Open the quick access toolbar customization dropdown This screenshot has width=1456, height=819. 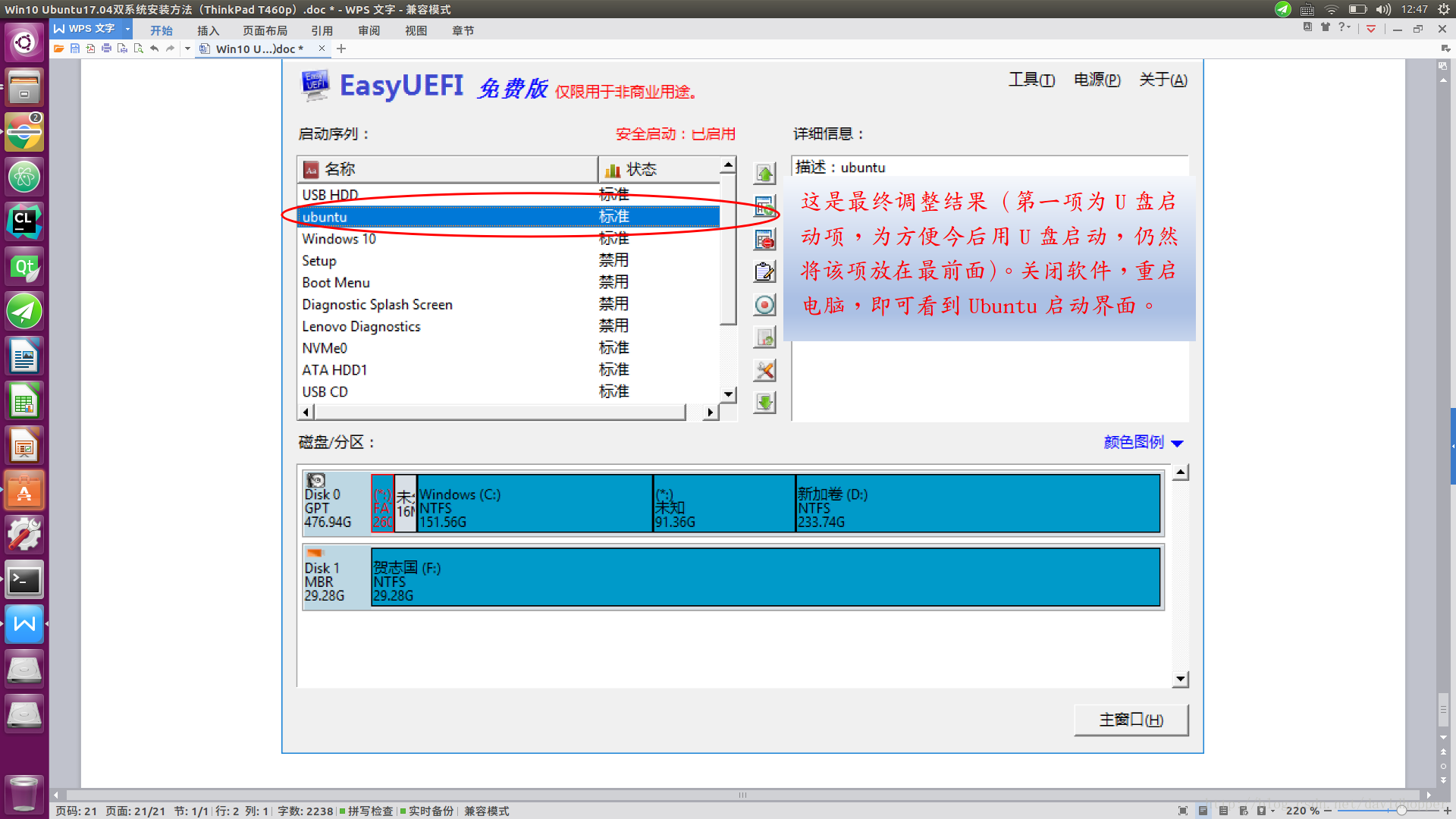(x=187, y=49)
